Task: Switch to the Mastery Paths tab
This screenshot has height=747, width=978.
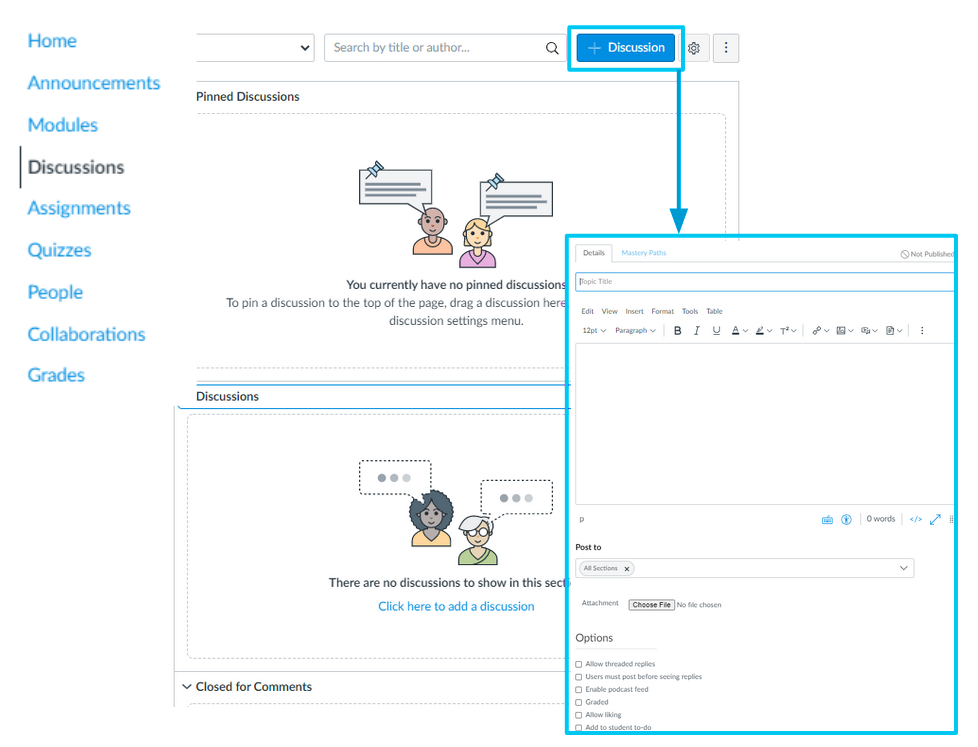Action: (643, 253)
